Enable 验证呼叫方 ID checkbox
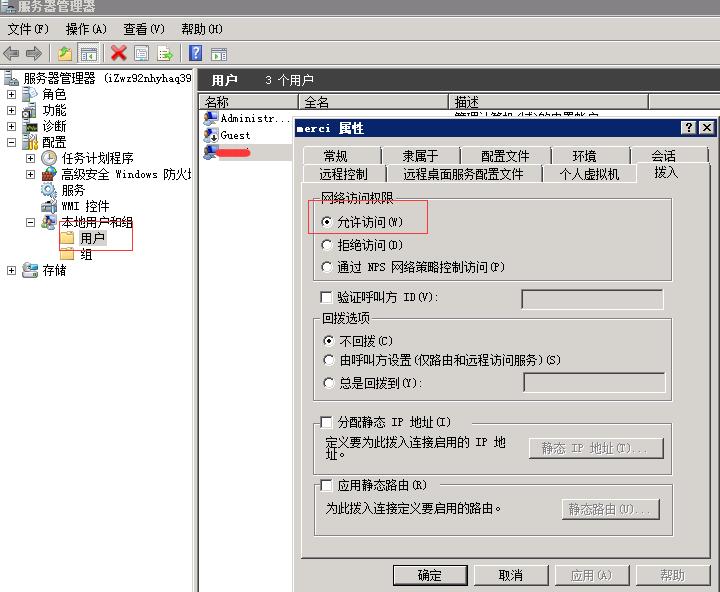Viewport: 720px width, 592px height. (x=326, y=297)
